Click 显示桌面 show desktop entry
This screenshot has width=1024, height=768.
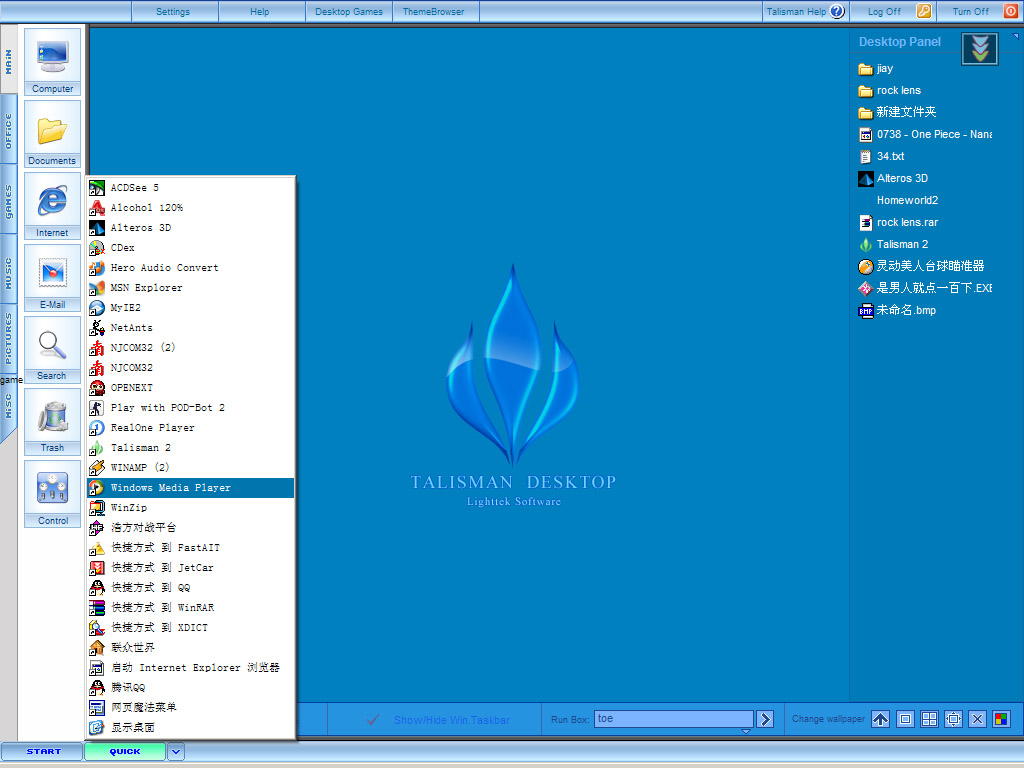[x=191, y=728]
